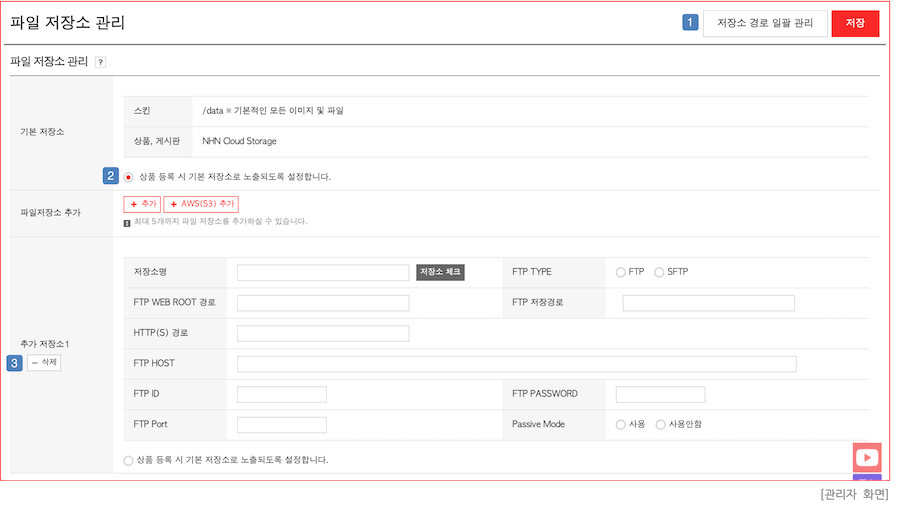900x513 pixels.
Task: Select the FTP type radio button
Action: pos(621,272)
